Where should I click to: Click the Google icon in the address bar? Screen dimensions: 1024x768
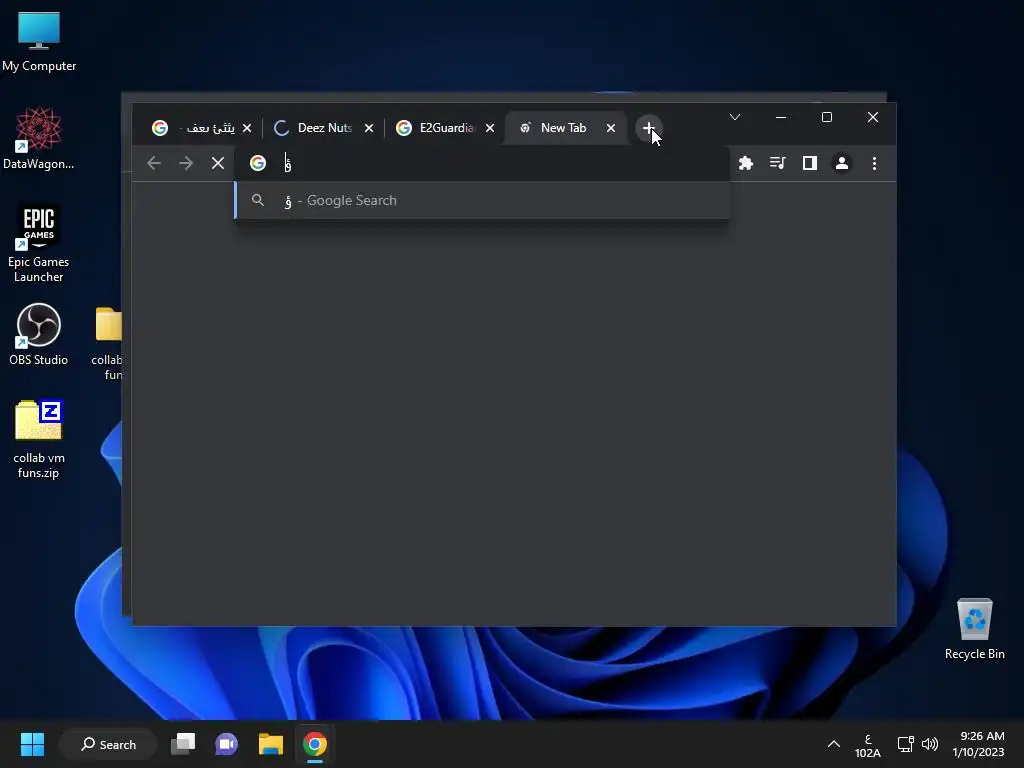coord(258,163)
